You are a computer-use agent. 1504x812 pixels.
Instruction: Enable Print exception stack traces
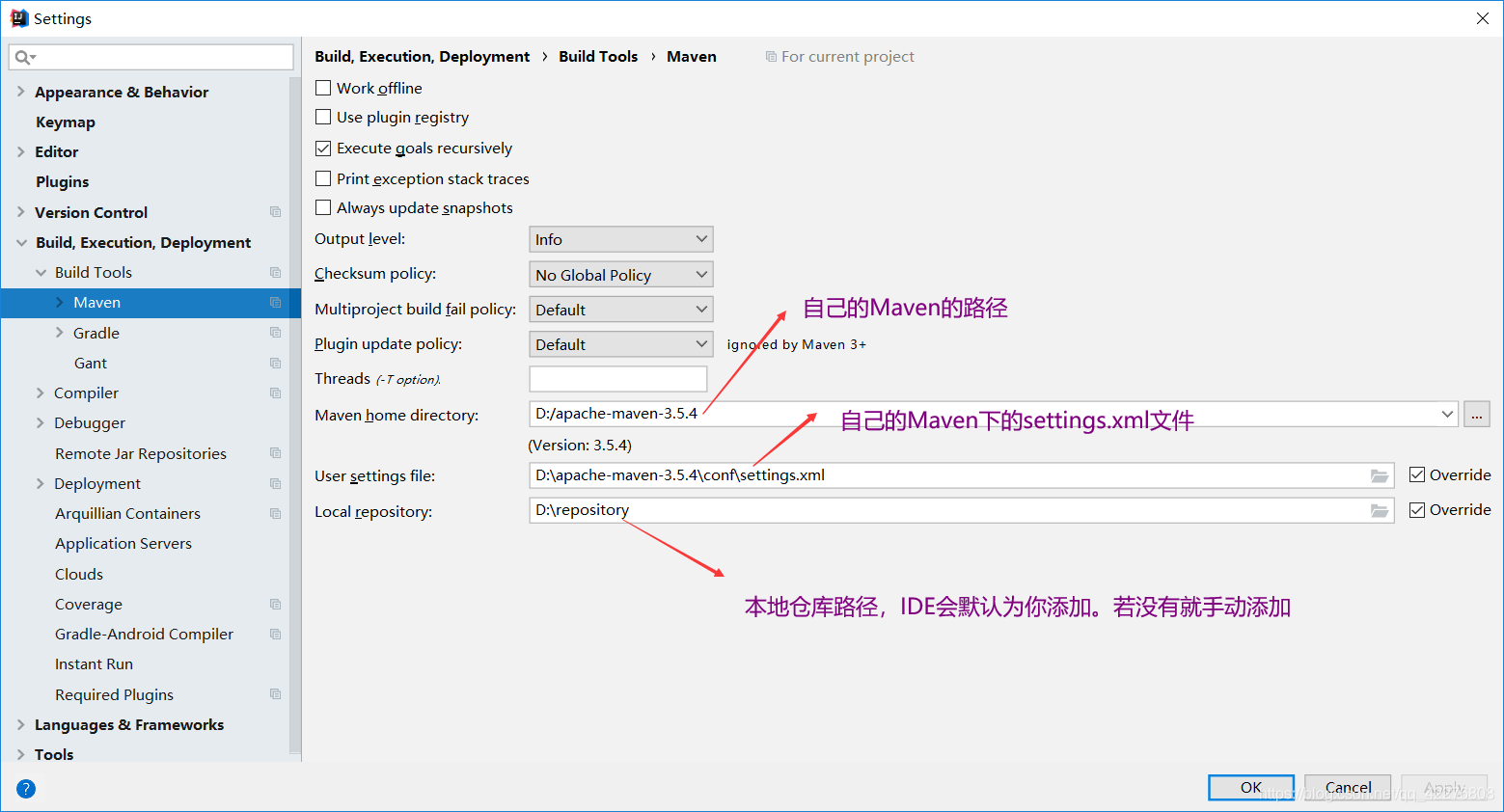pos(323,178)
